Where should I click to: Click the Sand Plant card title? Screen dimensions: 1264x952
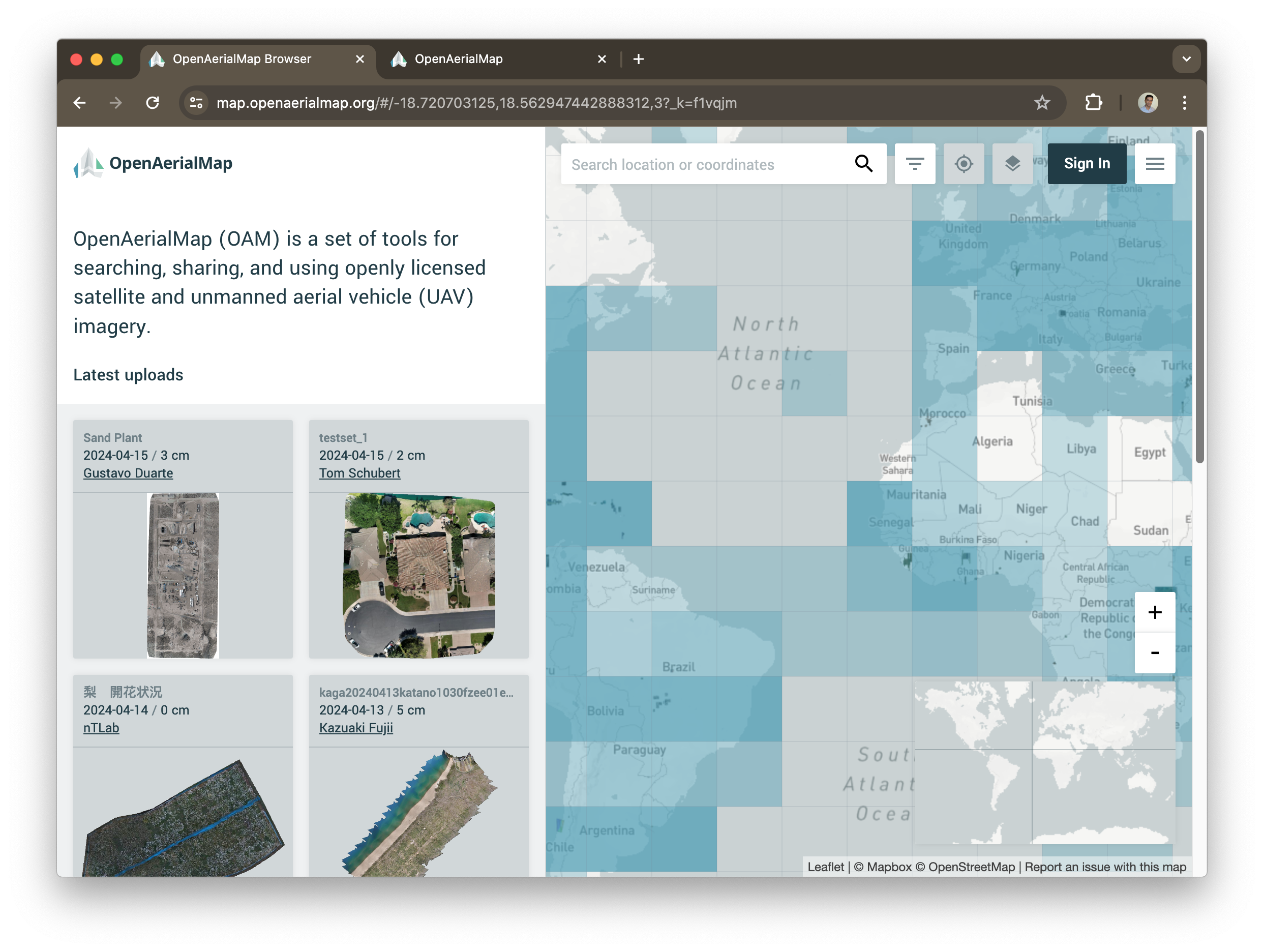[112, 438]
